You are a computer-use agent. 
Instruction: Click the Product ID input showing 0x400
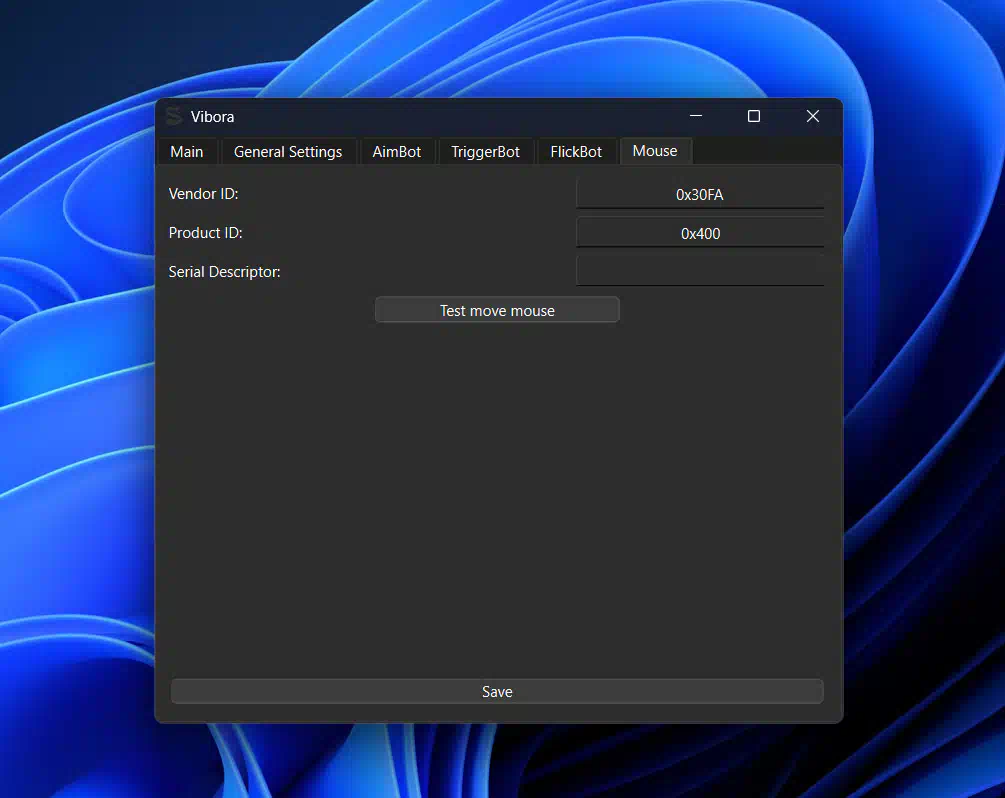[700, 233]
